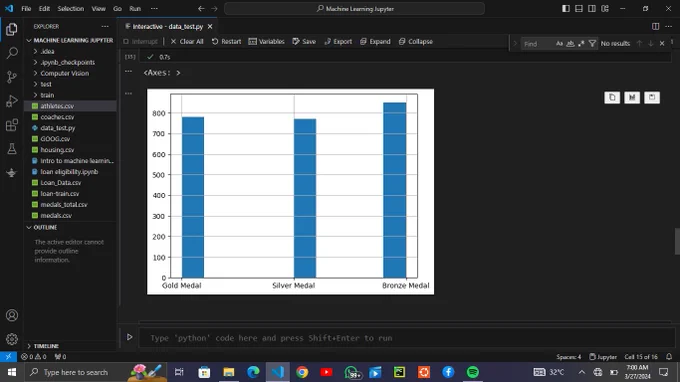Close the find widget
This screenshot has width=680, height=382.
tap(662, 43)
